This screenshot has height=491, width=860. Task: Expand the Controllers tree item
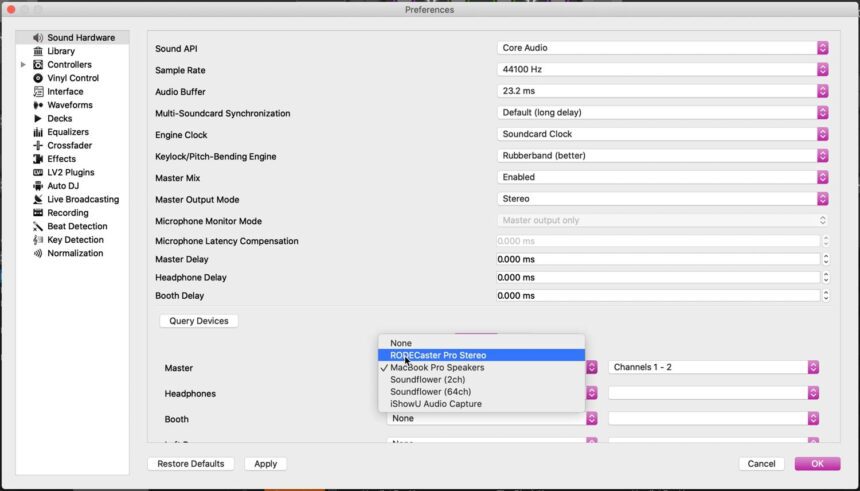pyautogui.click(x=23, y=65)
